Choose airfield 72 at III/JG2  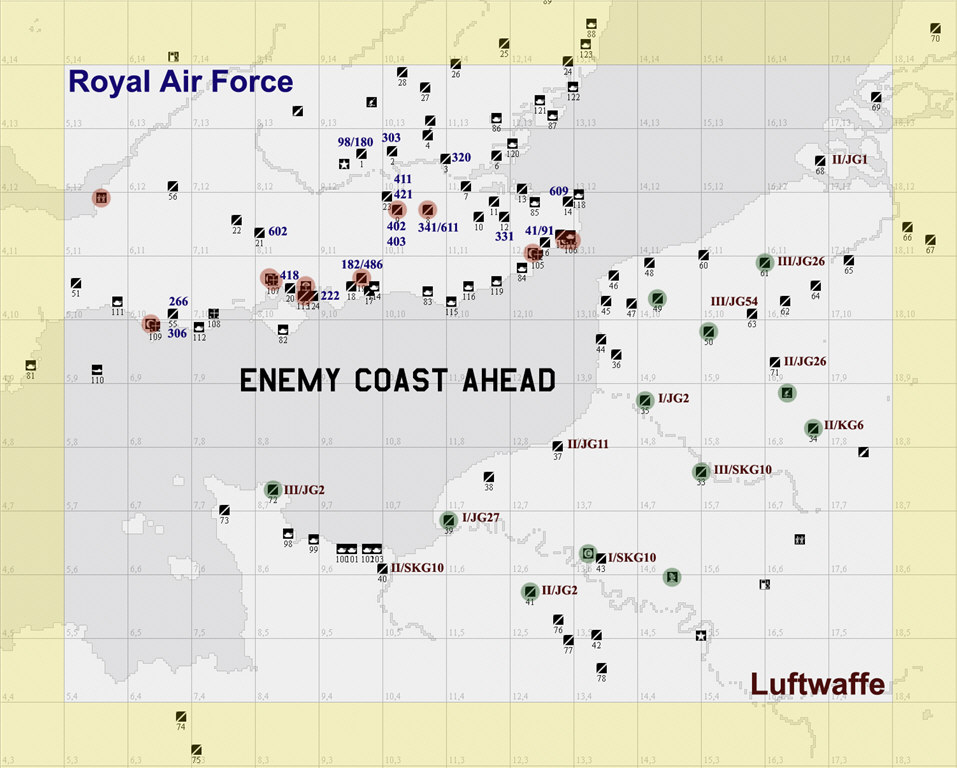click(273, 489)
